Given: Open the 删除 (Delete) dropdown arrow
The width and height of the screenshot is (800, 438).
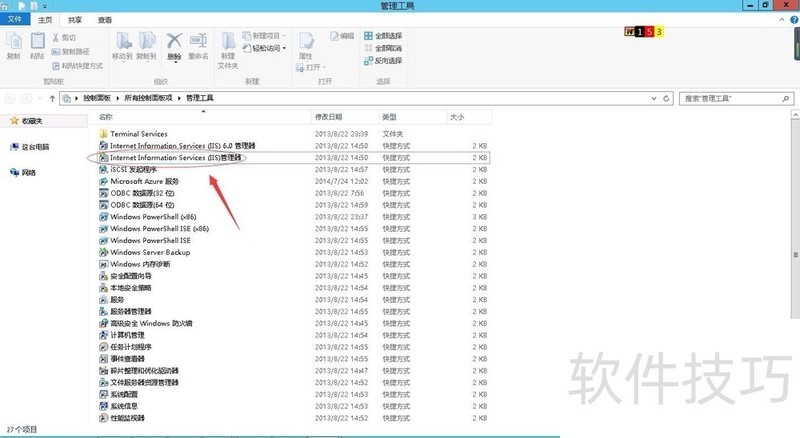Looking at the screenshot, I should pyautogui.click(x=175, y=61).
